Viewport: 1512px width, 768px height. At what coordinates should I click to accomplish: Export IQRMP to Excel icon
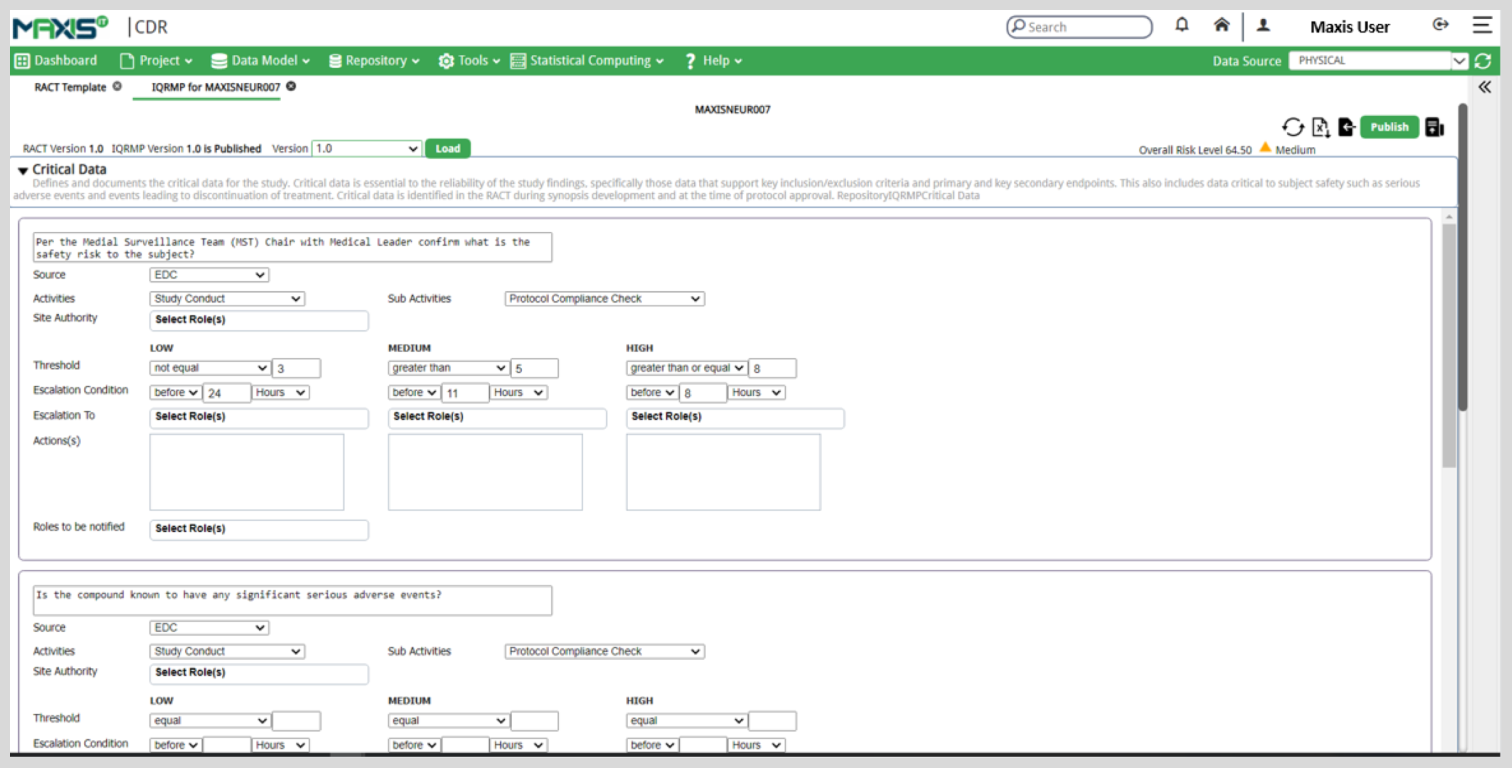(x=1320, y=127)
